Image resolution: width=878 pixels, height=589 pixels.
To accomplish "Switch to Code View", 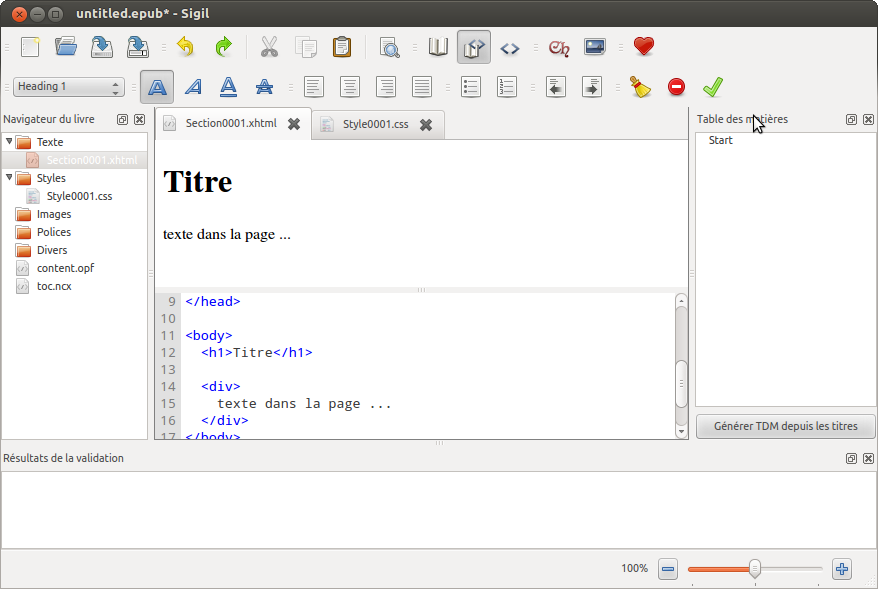I will coord(510,48).
